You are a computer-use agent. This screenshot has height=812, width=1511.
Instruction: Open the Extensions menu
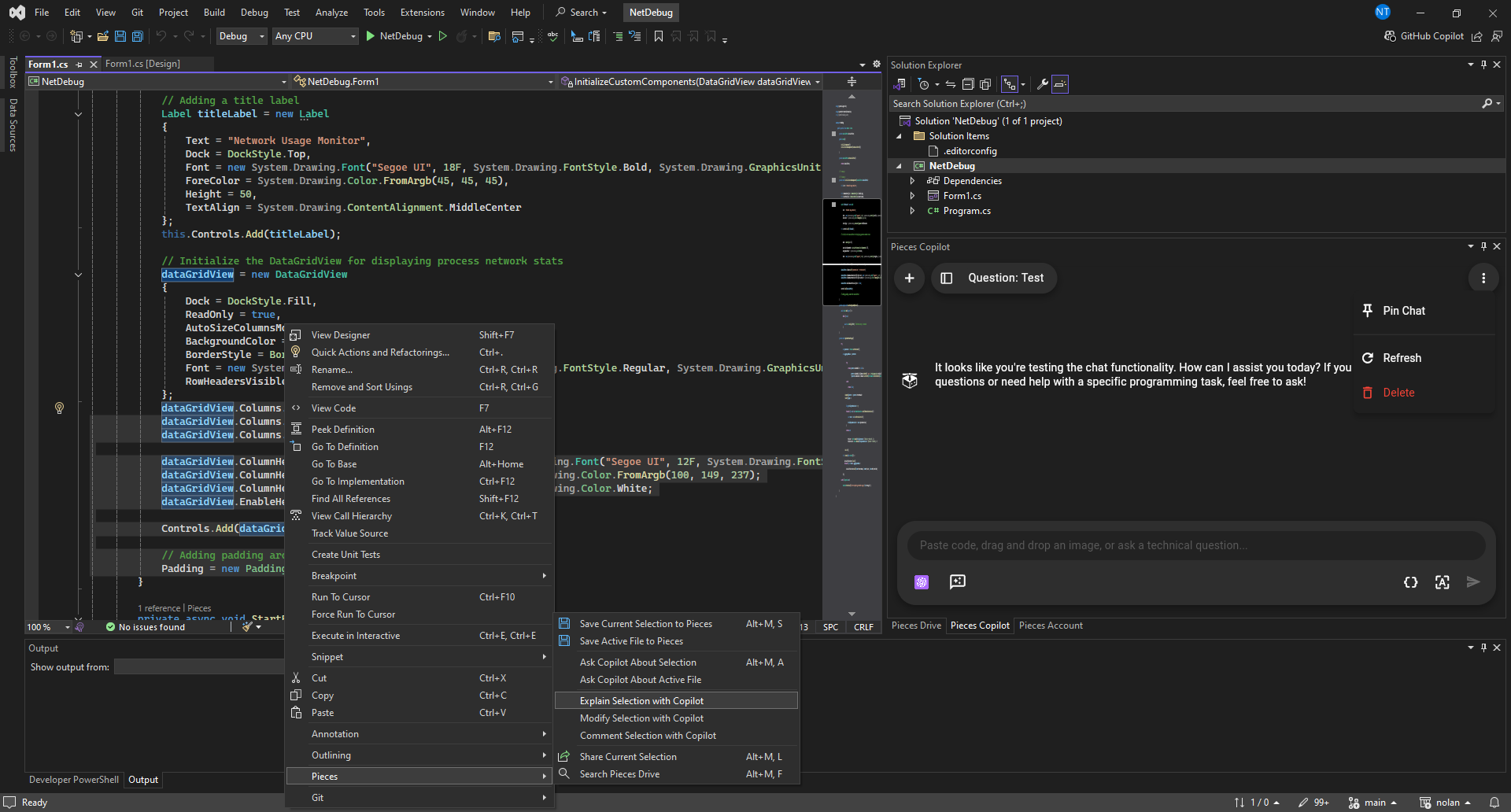click(x=423, y=13)
